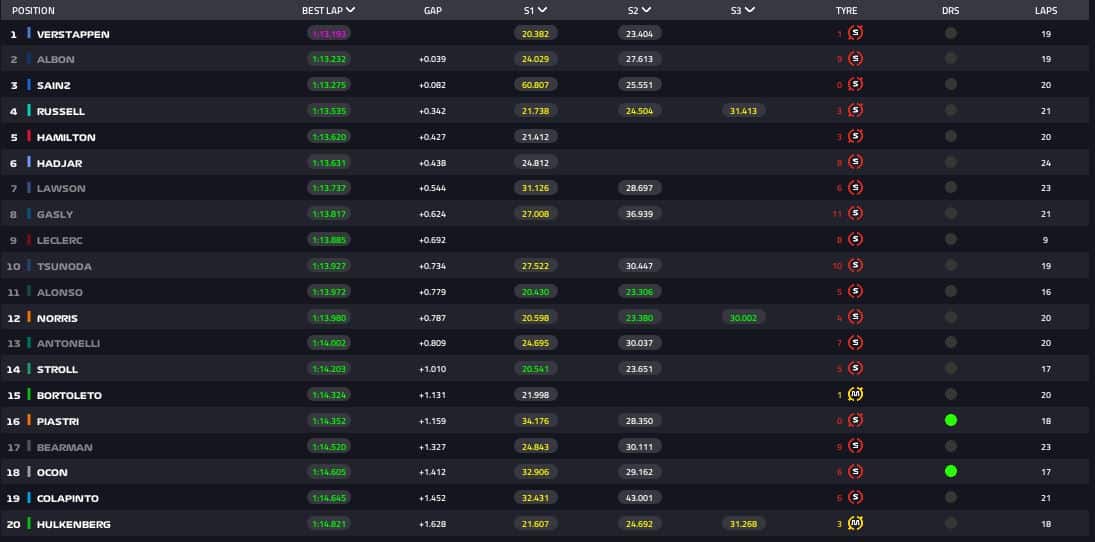Click Albon's gap +0.039

(x=432, y=59)
